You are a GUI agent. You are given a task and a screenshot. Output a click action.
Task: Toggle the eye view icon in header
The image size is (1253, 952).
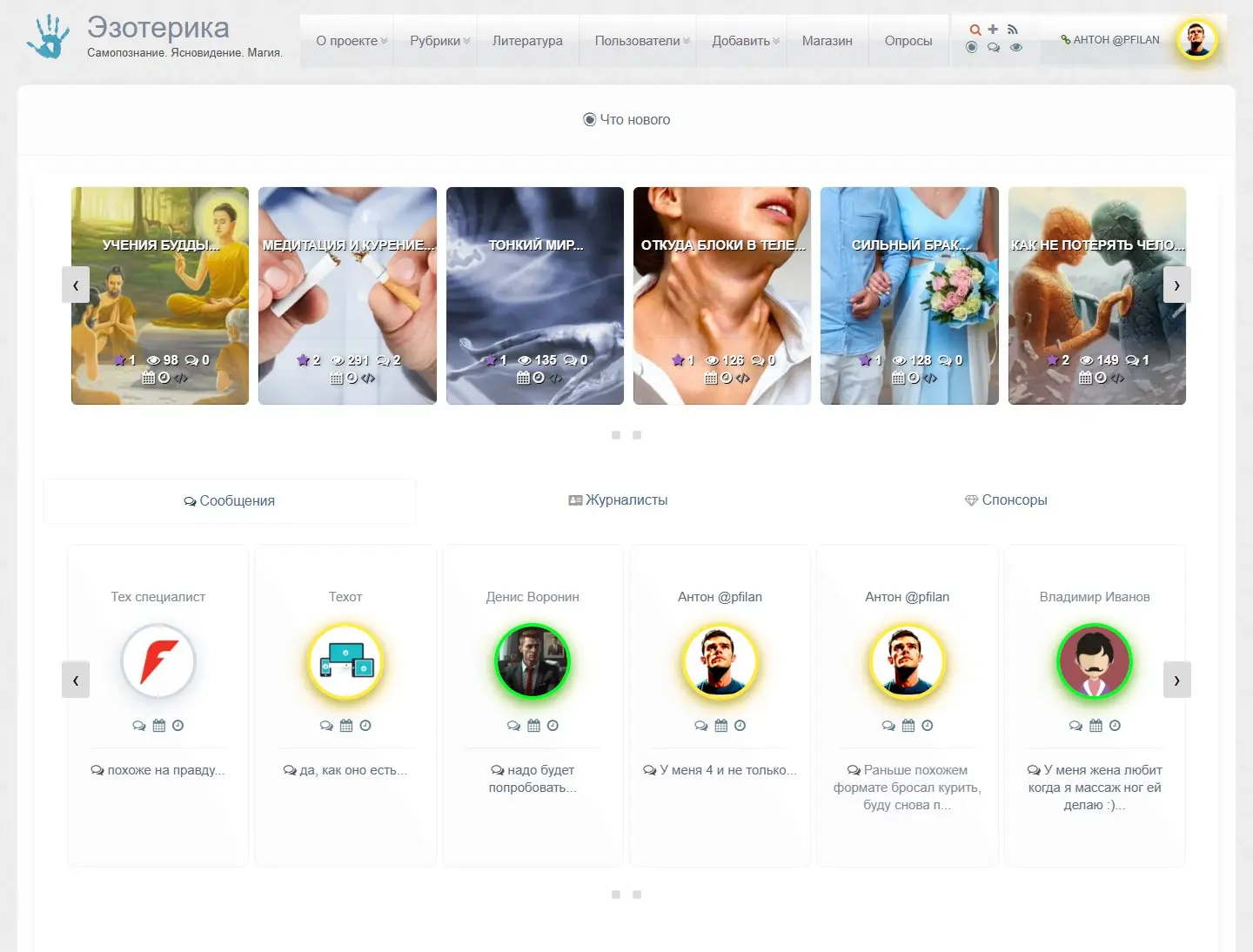(x=1015, y=48)
